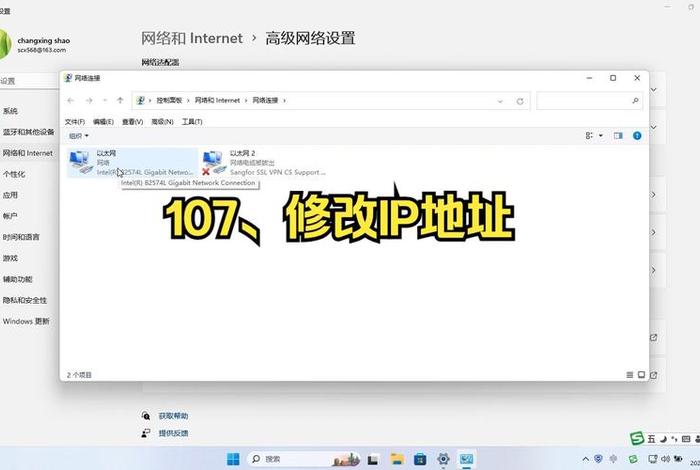Click the 2 个项目 status text
The image size is (700, 470).
[79, 375]
